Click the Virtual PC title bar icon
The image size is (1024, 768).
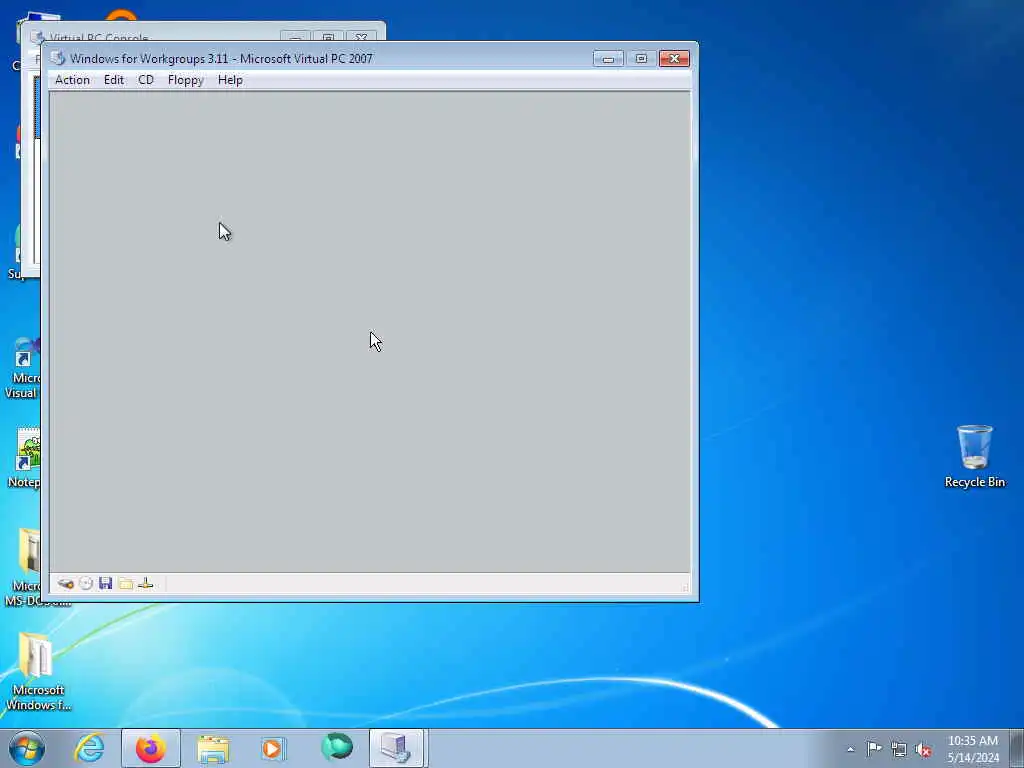[x=58, y=58]
